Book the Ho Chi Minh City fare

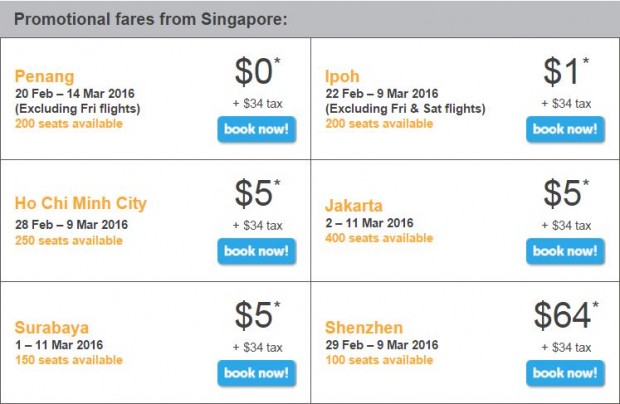click(257, 251)
